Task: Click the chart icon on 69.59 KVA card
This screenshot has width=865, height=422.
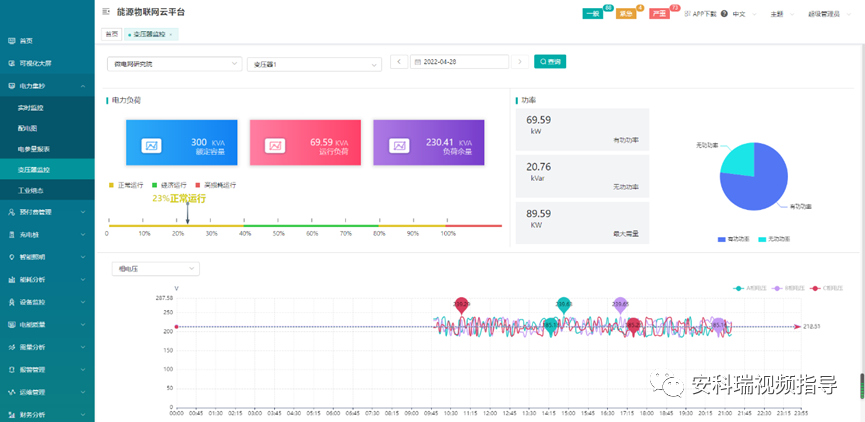Action: click(x=275, y=146)
